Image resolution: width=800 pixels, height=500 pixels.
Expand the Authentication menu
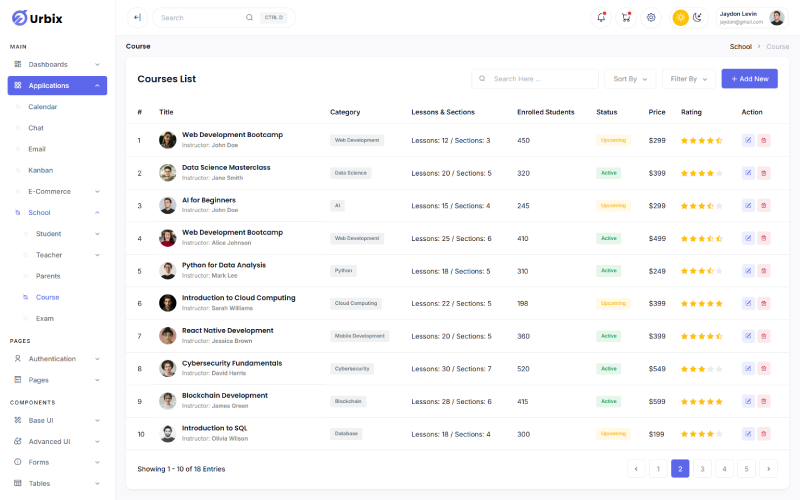pyautogui.click(x=57, y=359)
